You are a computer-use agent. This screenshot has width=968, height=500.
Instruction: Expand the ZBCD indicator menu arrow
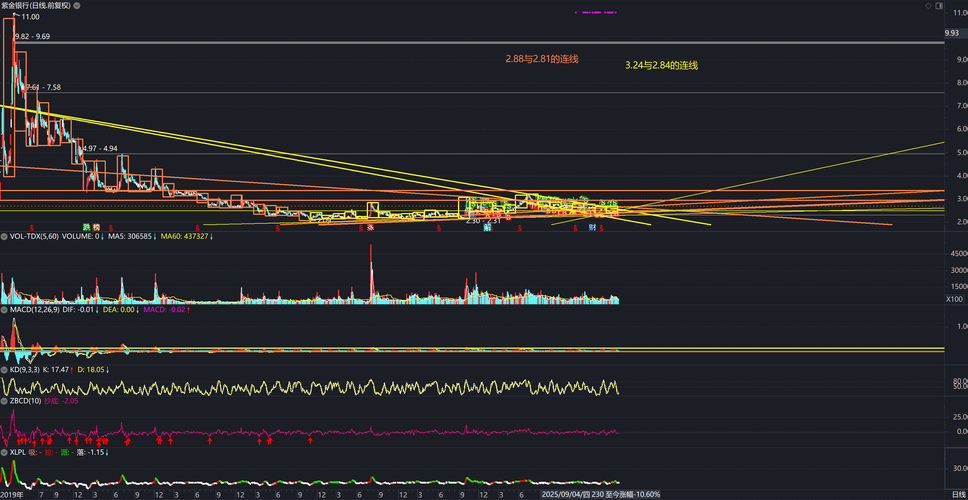pyautogui.click(x=4, y=401)
